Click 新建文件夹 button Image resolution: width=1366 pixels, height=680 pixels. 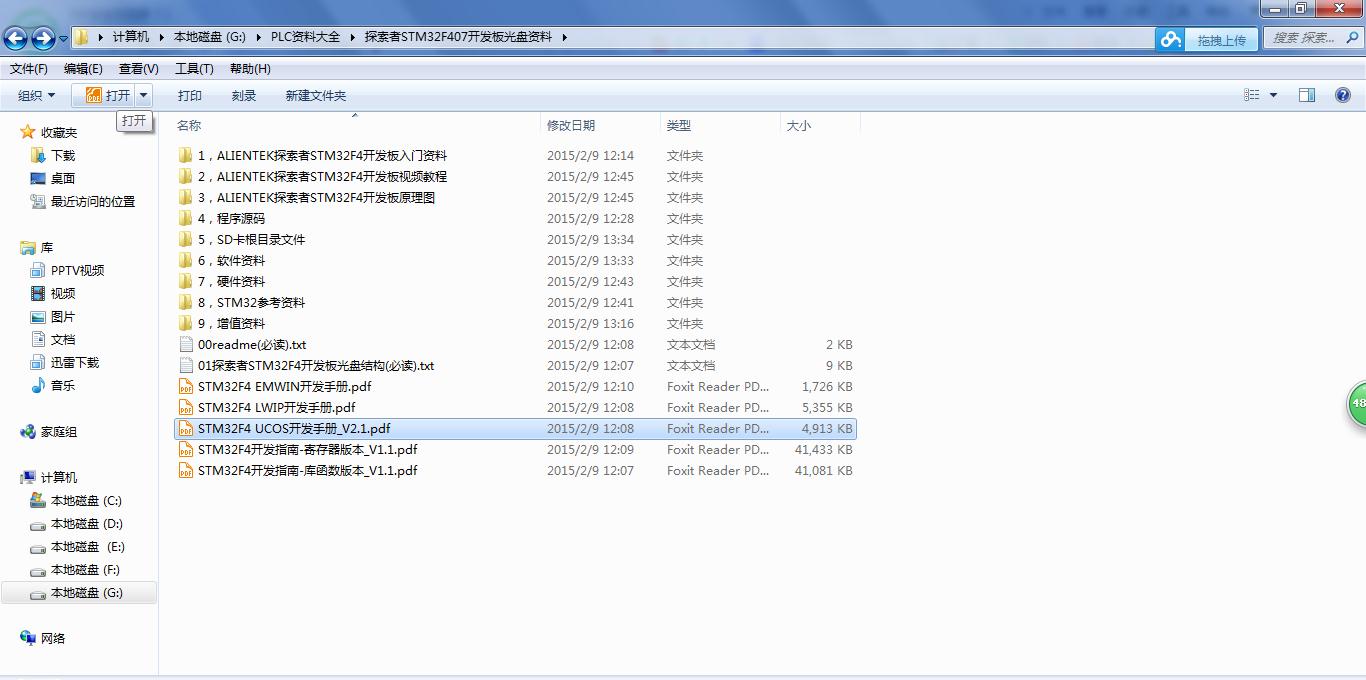pos(316,96)
